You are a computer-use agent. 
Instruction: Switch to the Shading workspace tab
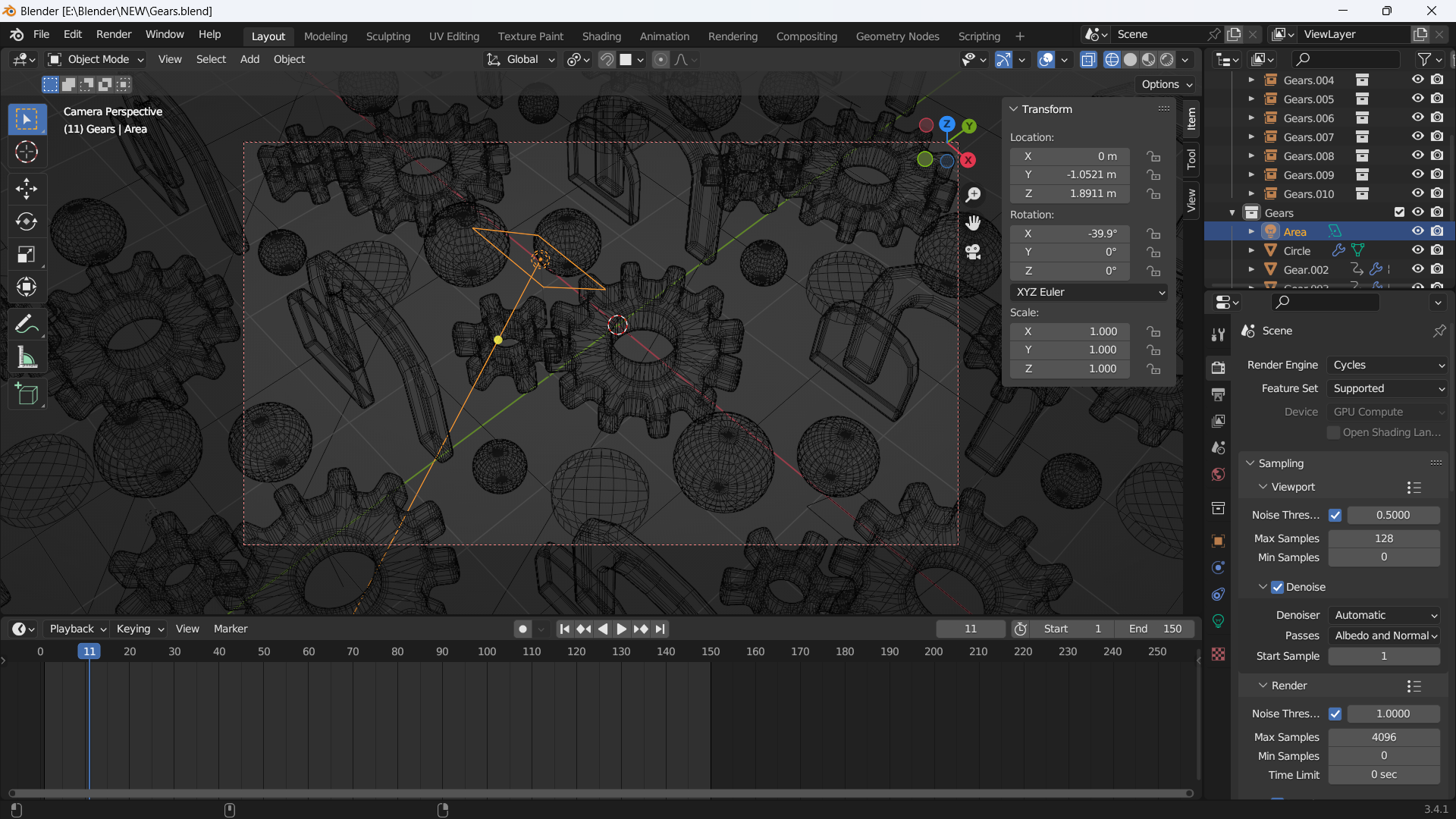tap(601, 36)
